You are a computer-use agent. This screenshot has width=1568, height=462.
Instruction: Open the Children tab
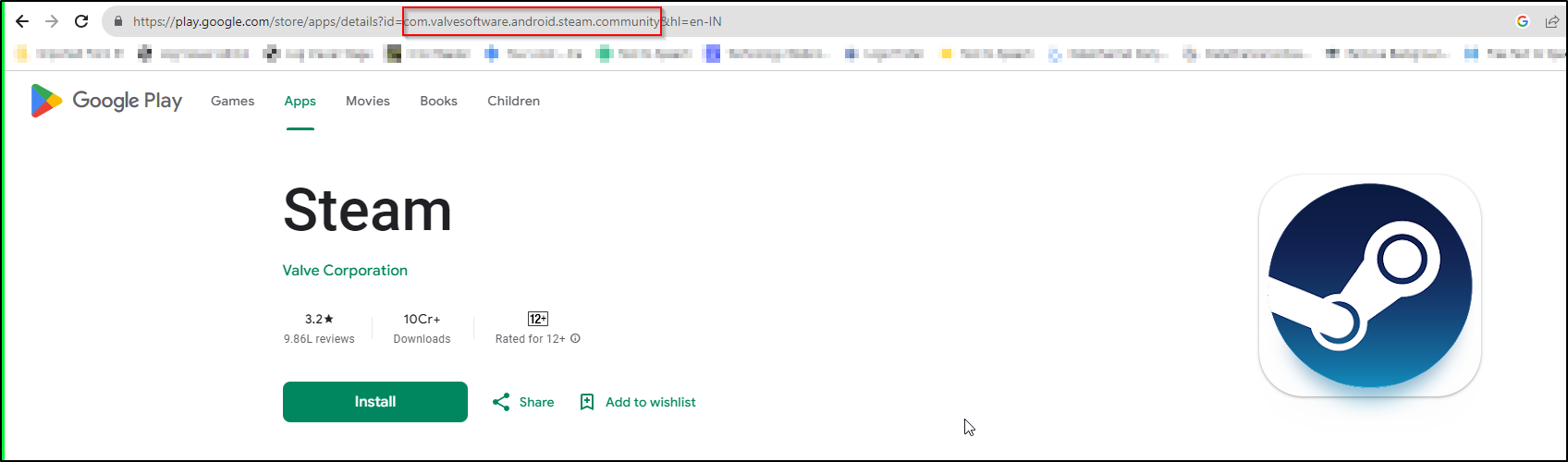(x=514, y=101)
